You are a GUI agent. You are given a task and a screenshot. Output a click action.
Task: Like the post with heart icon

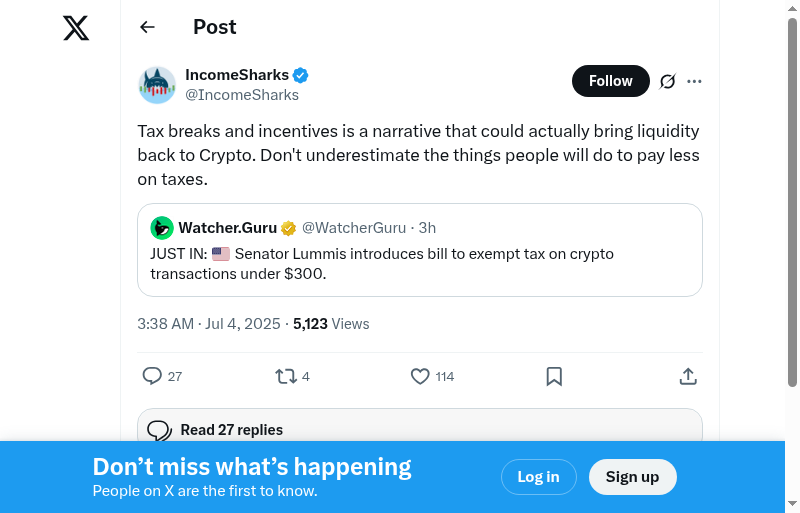420,376
